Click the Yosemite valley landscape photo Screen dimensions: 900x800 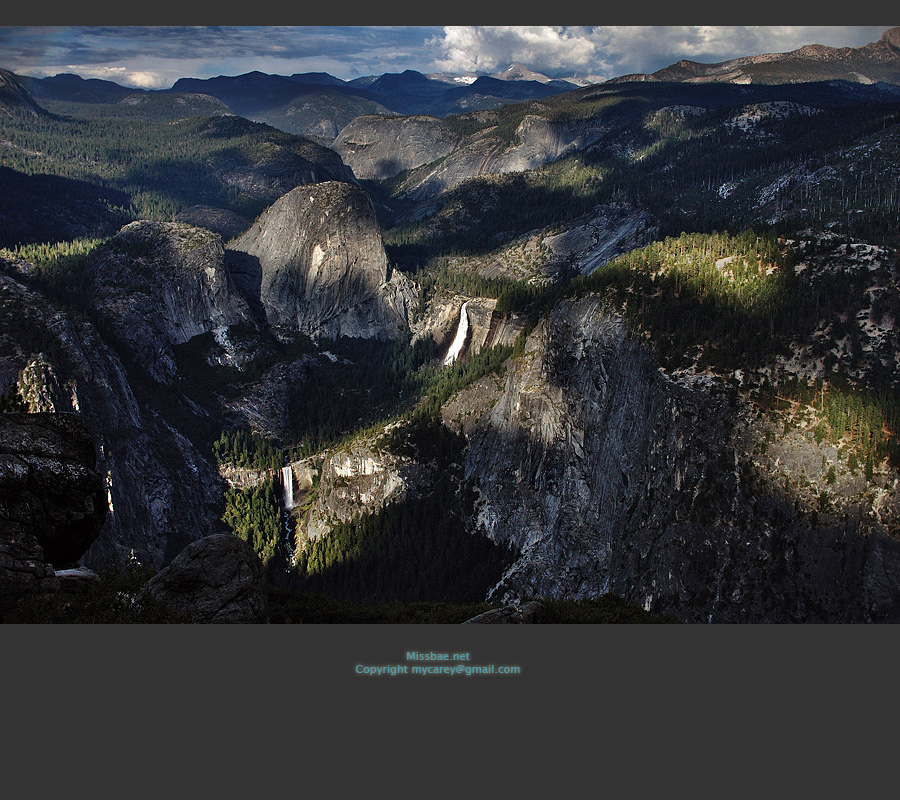pyautogui.click(x=450, y=325)
